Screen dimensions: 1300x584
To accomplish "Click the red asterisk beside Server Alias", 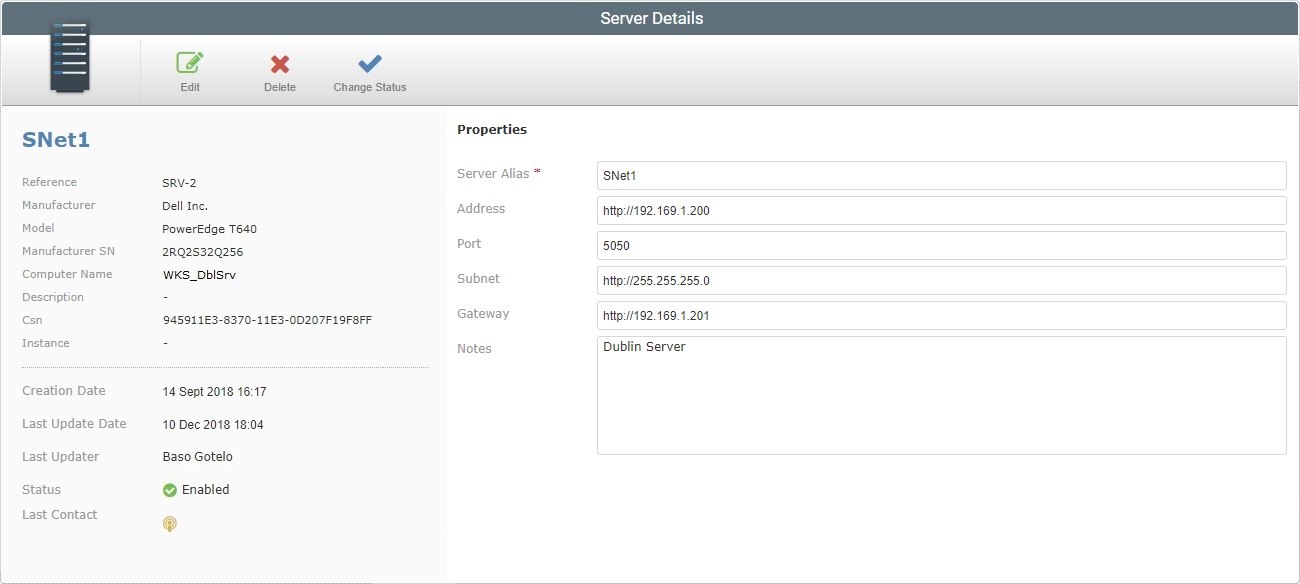I will pos(536,170).
